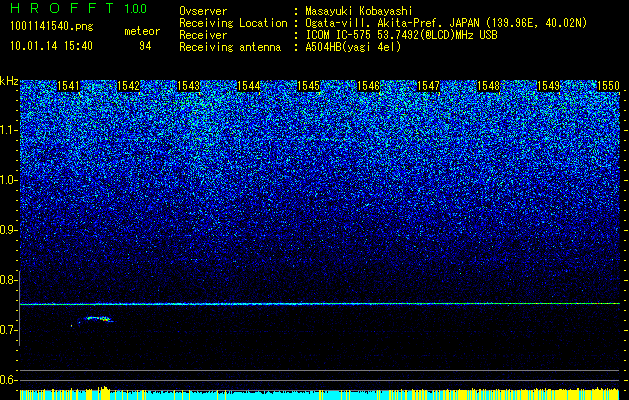Click the 1.0 kHz axis label
Viewport: 629px width, 400px height.
pos(8,180)
